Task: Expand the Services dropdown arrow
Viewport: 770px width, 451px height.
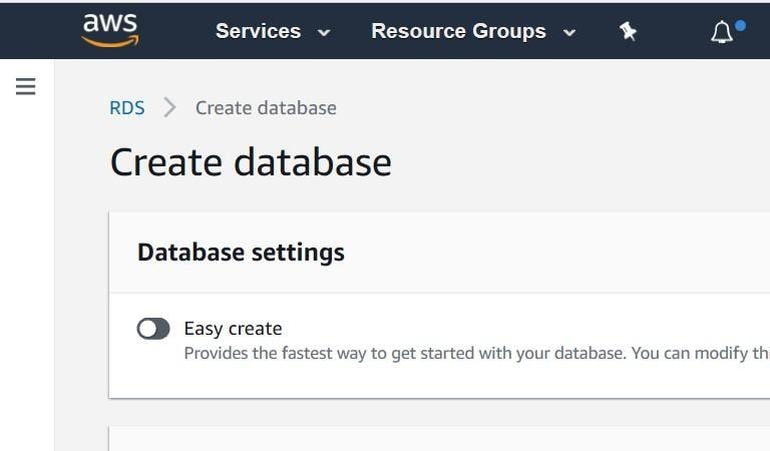Action: (x=324, y=32)
